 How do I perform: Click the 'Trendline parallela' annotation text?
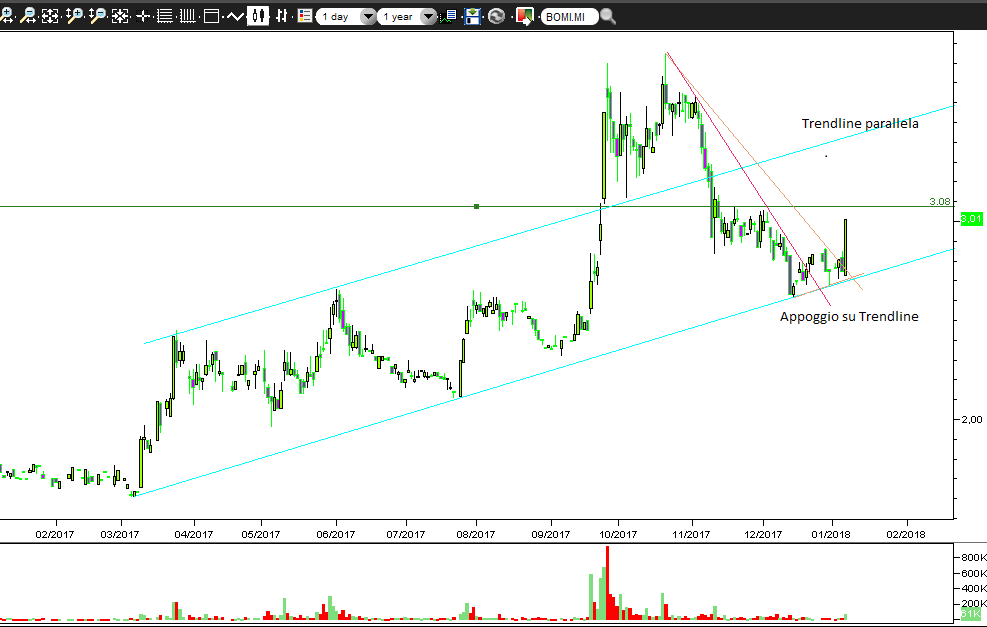(860, 124)
